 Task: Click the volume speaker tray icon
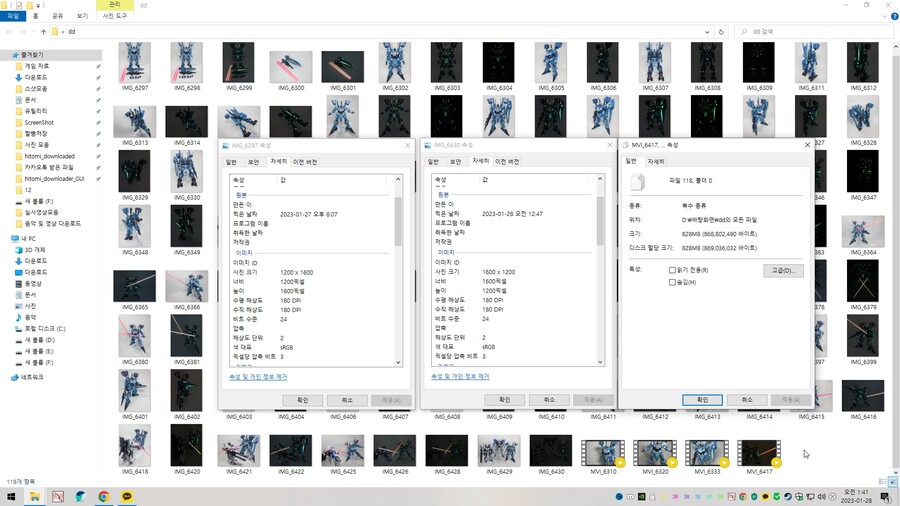tap(821, 497)
